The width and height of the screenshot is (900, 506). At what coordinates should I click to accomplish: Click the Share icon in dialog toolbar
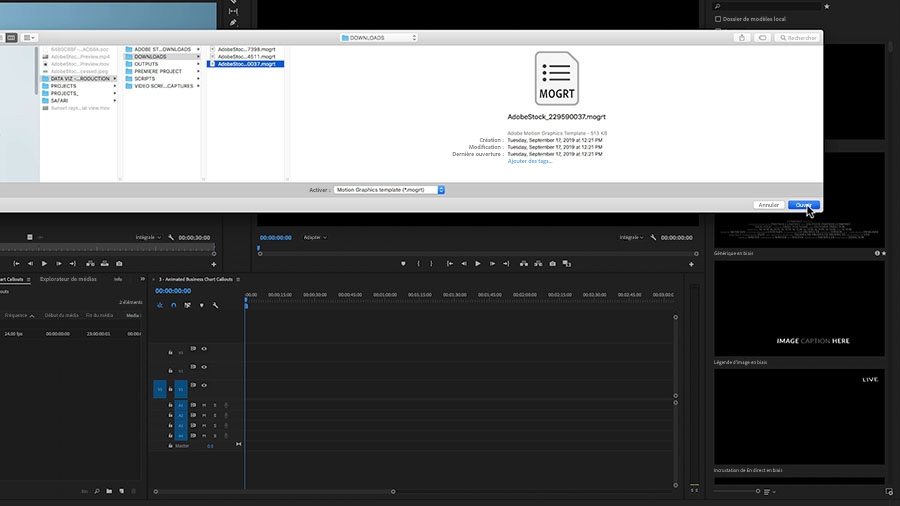click(742, 38)
